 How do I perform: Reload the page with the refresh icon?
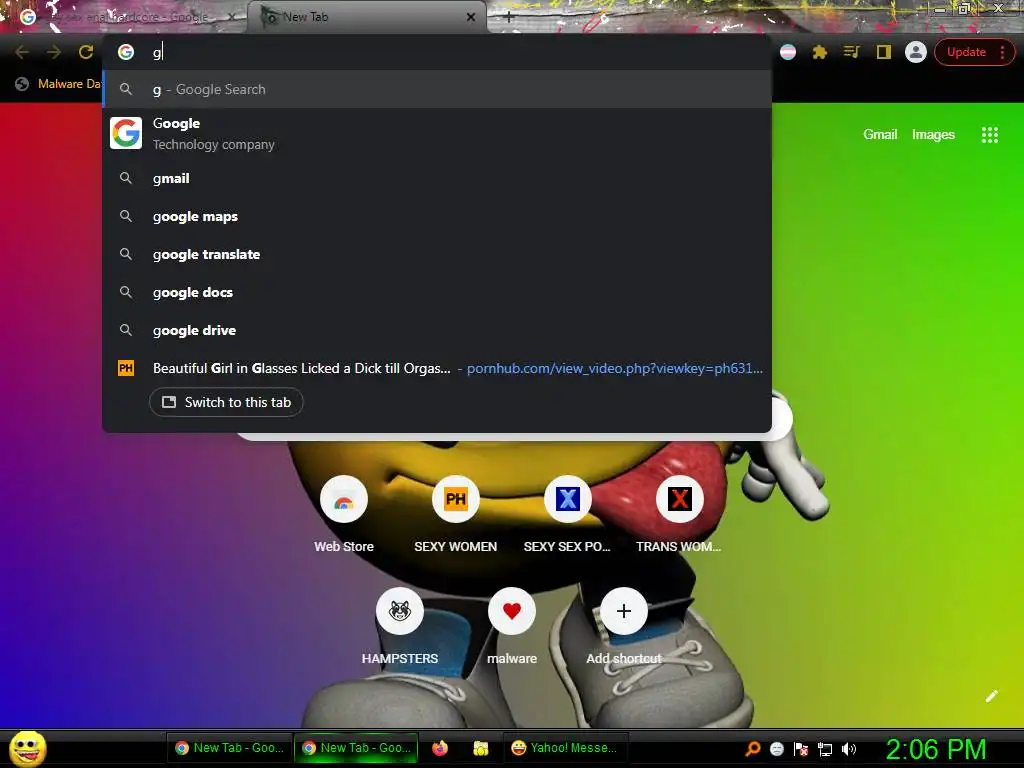(86, 52)
